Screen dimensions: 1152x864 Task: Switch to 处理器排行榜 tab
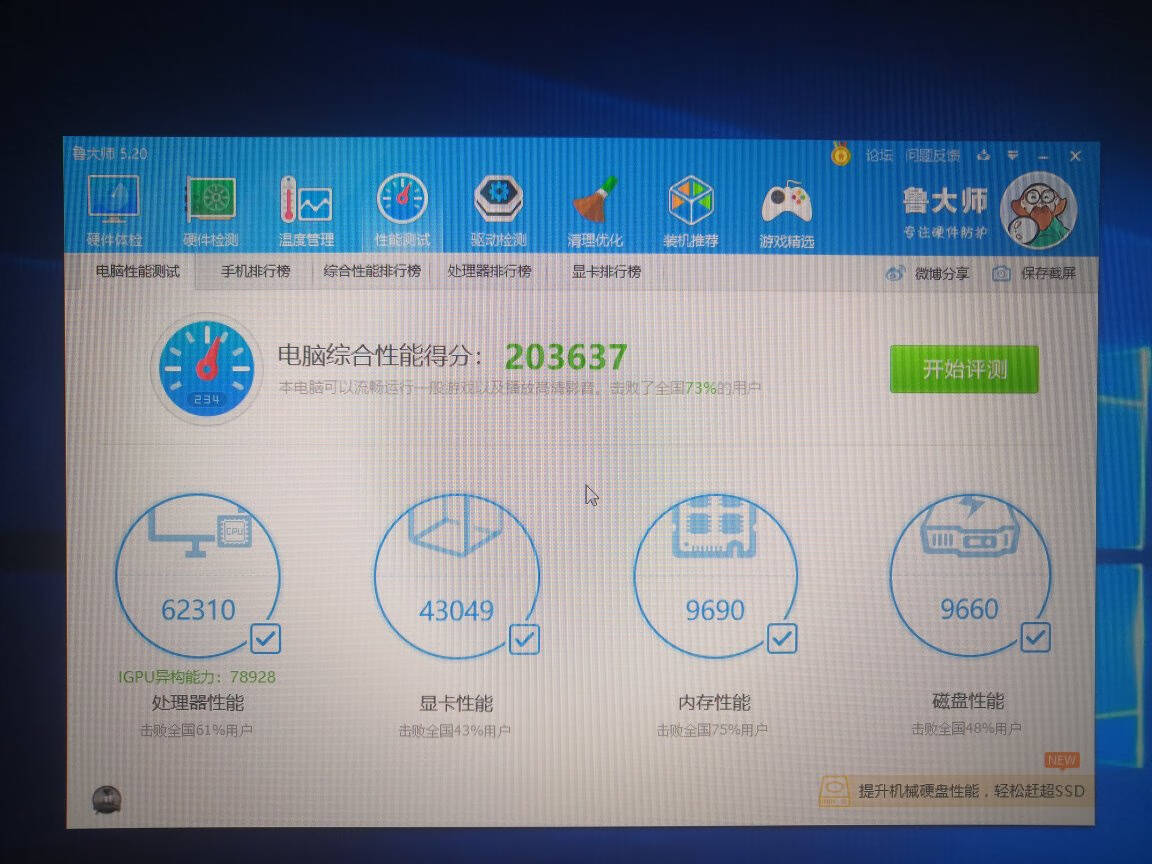(x=489, y=271)
